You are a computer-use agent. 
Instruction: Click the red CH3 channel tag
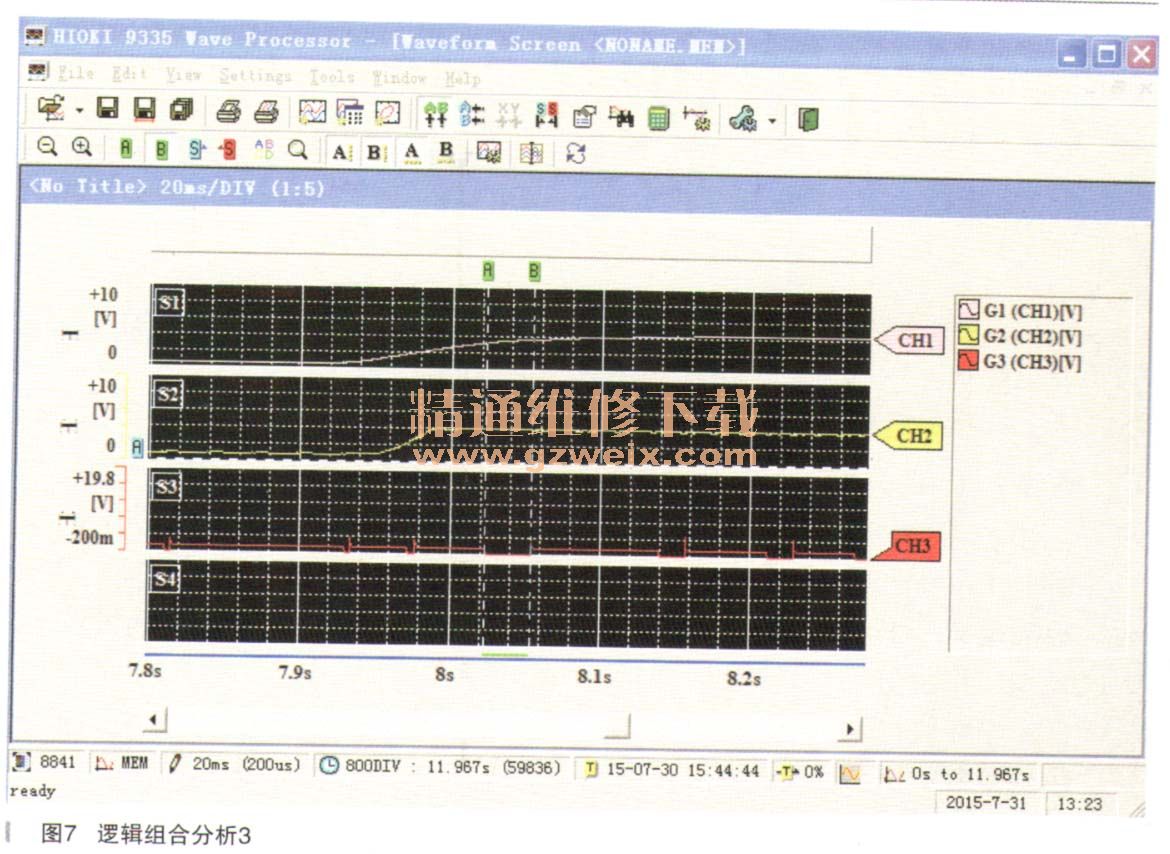click(x=906, y=546)
